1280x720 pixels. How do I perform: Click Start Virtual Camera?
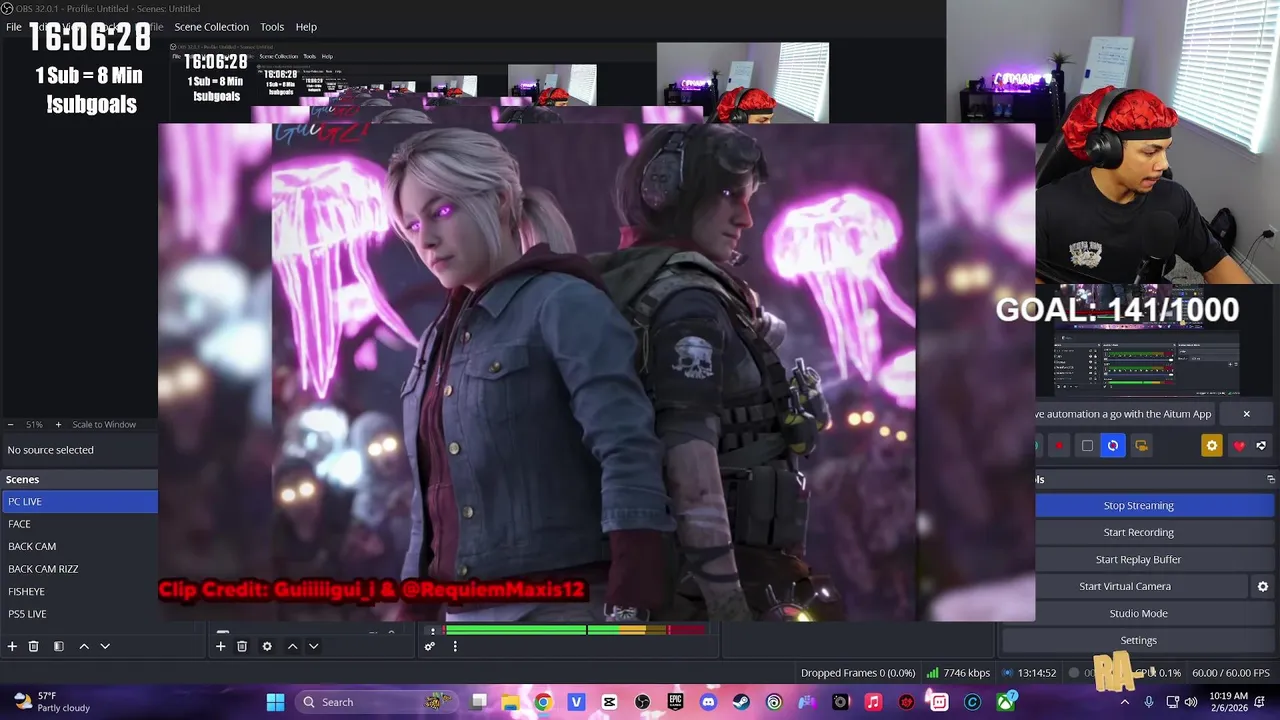pos(1124,587)
